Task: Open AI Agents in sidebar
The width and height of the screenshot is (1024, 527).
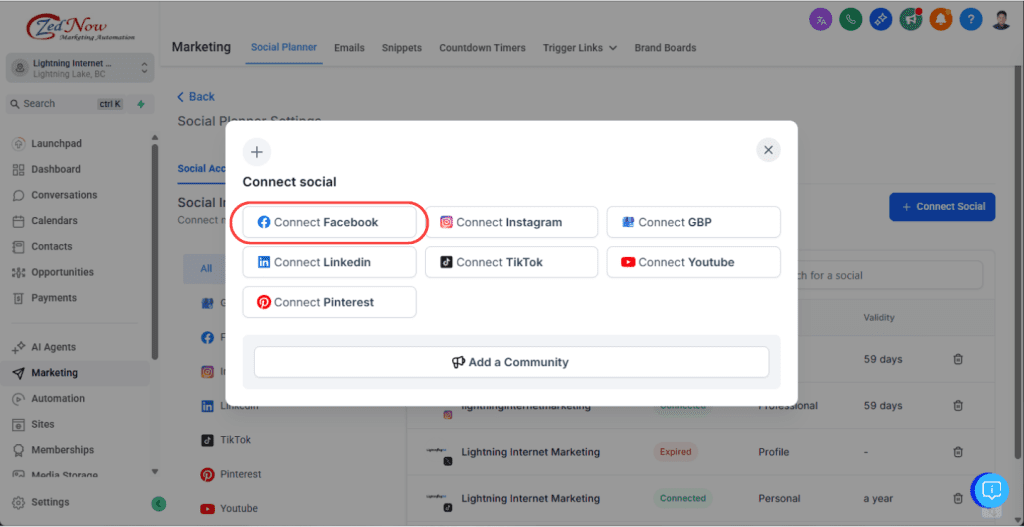Action: pos(53,347)
